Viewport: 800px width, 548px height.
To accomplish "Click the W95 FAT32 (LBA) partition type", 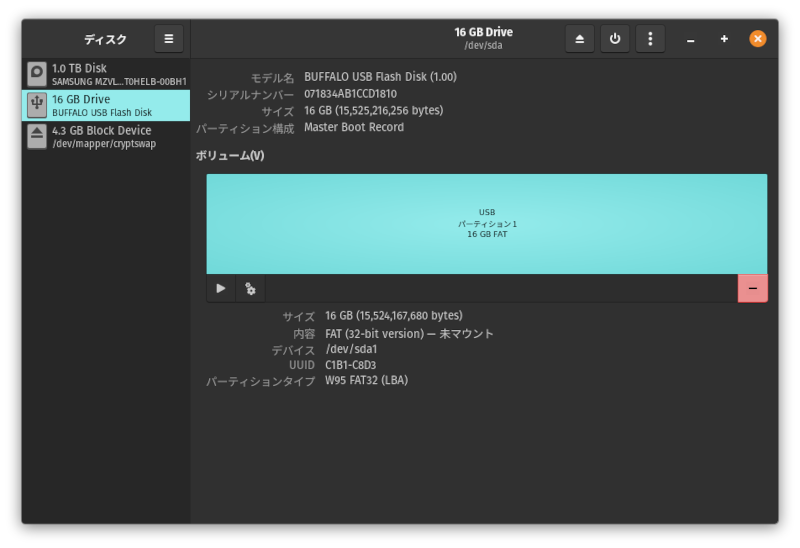I will click(x=366, y=380).
